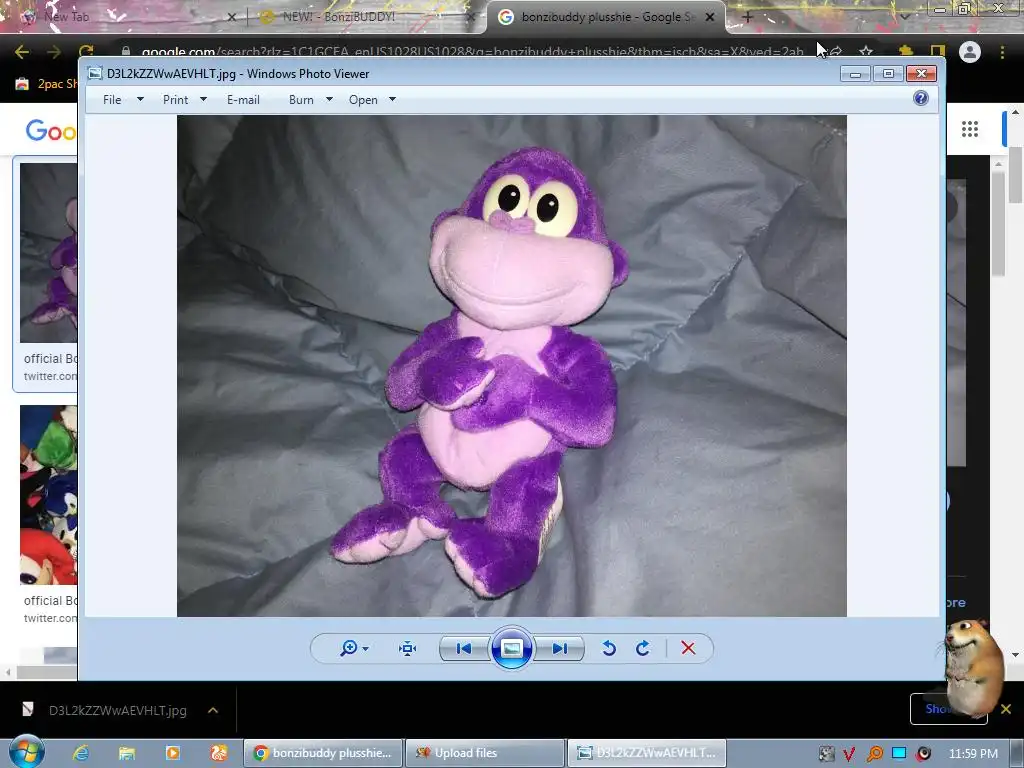
Task: Click the clock showing 11:59 PM
Action: (973, 754)
